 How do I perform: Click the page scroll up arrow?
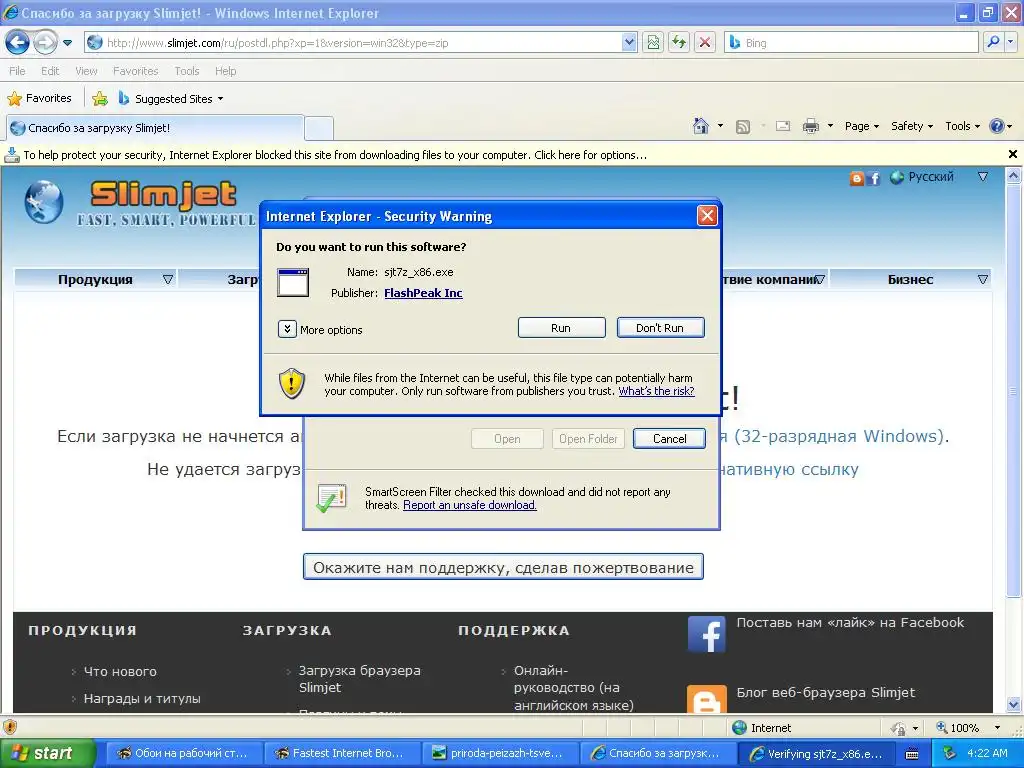(1014, 176)
